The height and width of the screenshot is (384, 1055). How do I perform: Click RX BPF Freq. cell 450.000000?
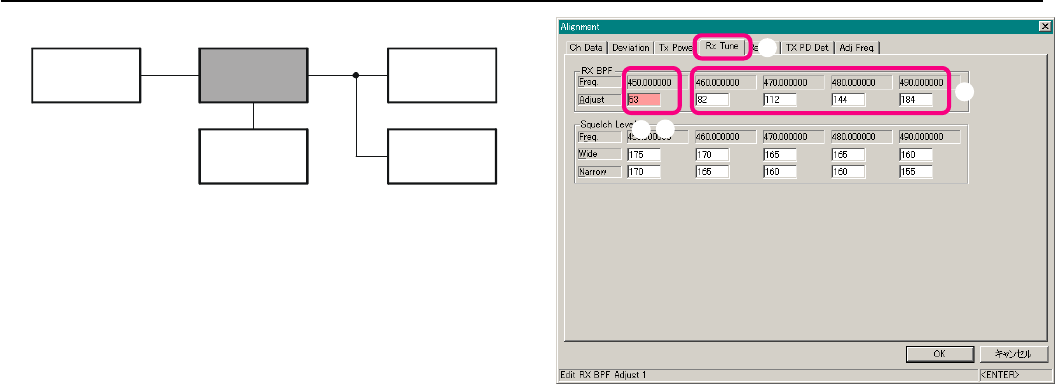[x=657, y=82]
